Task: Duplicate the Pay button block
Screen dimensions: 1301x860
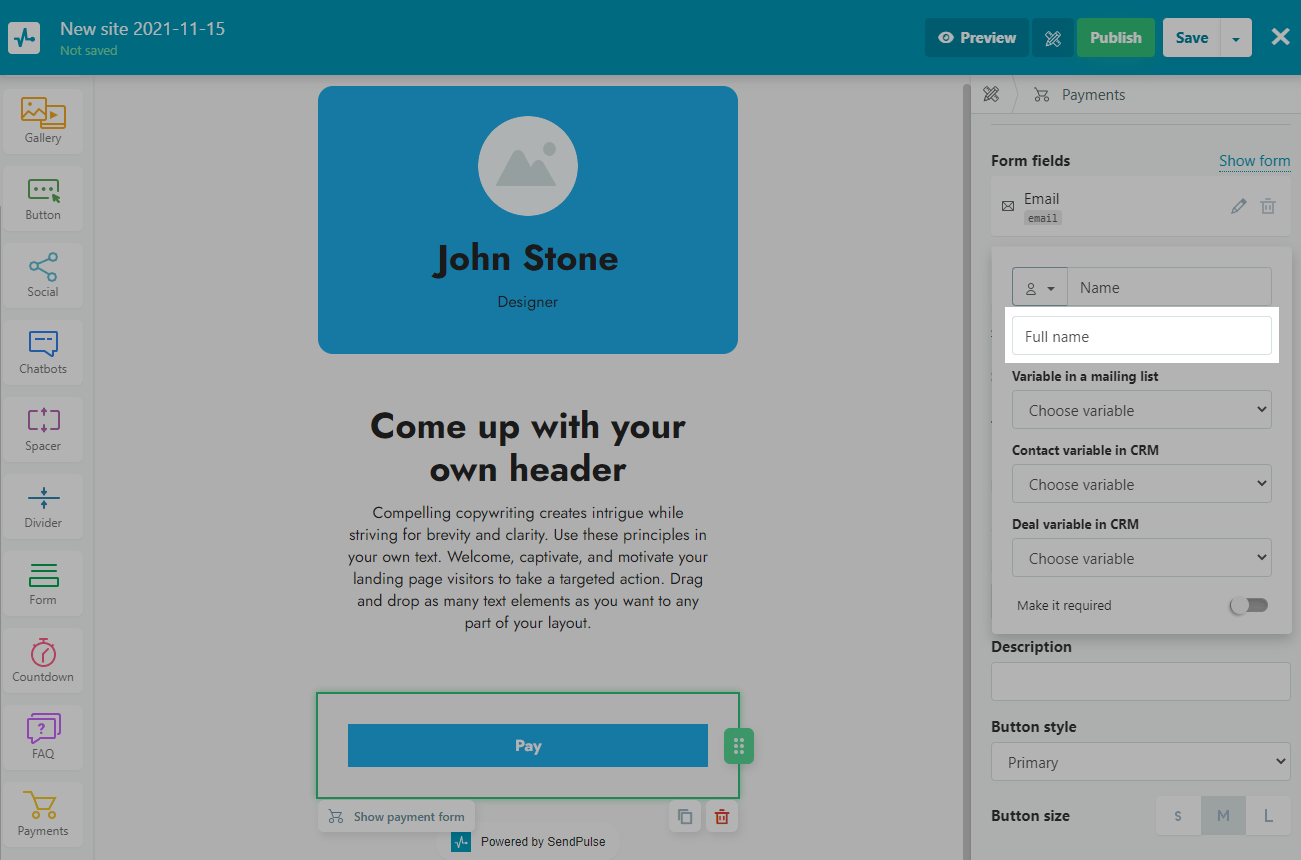Action: 685,816
